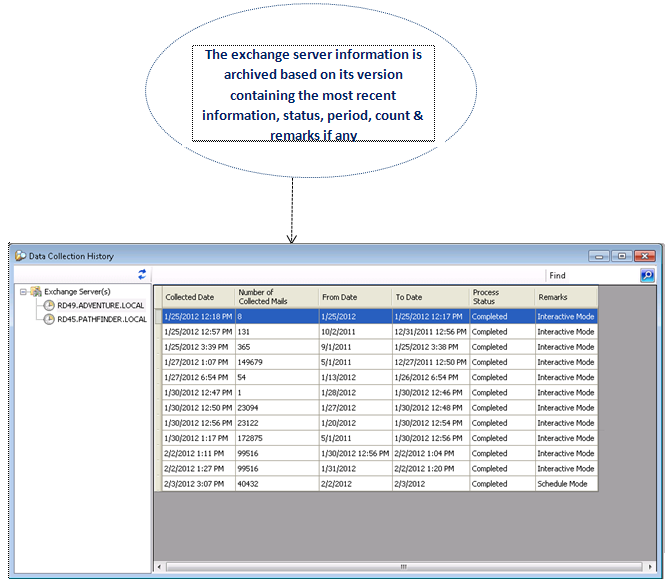The image size is (669, 585).
Task: Click the Schedule Mode remarks cell
Action: coord(566,484)
